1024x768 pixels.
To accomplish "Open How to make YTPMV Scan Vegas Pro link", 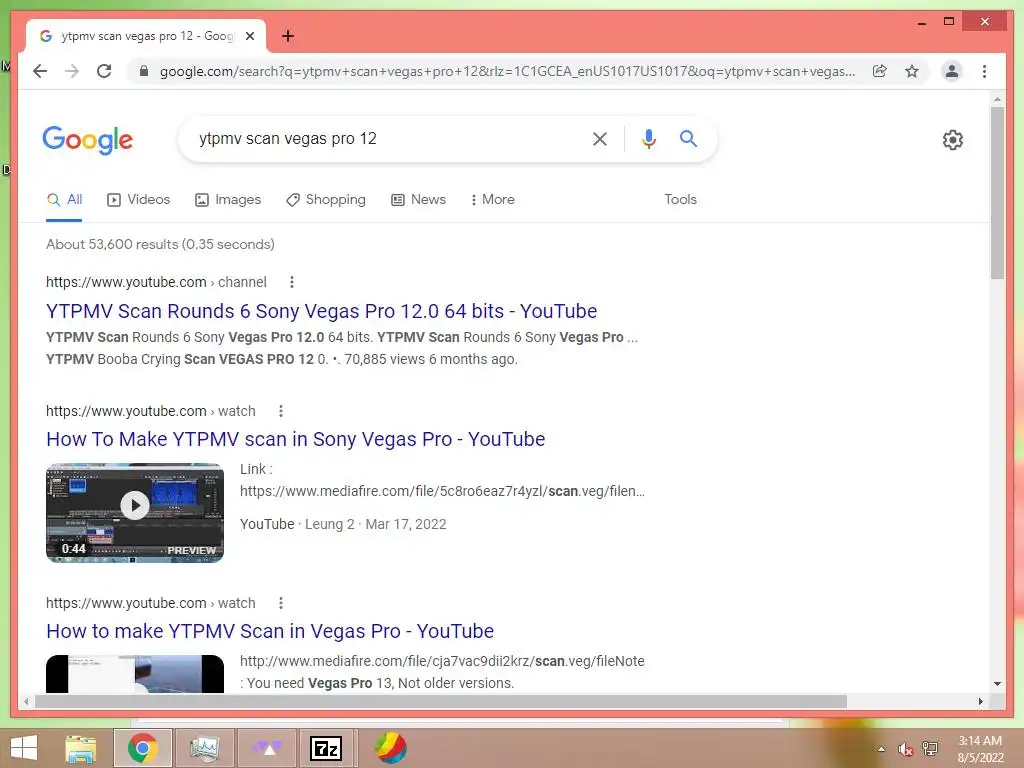I will point(270,631).
